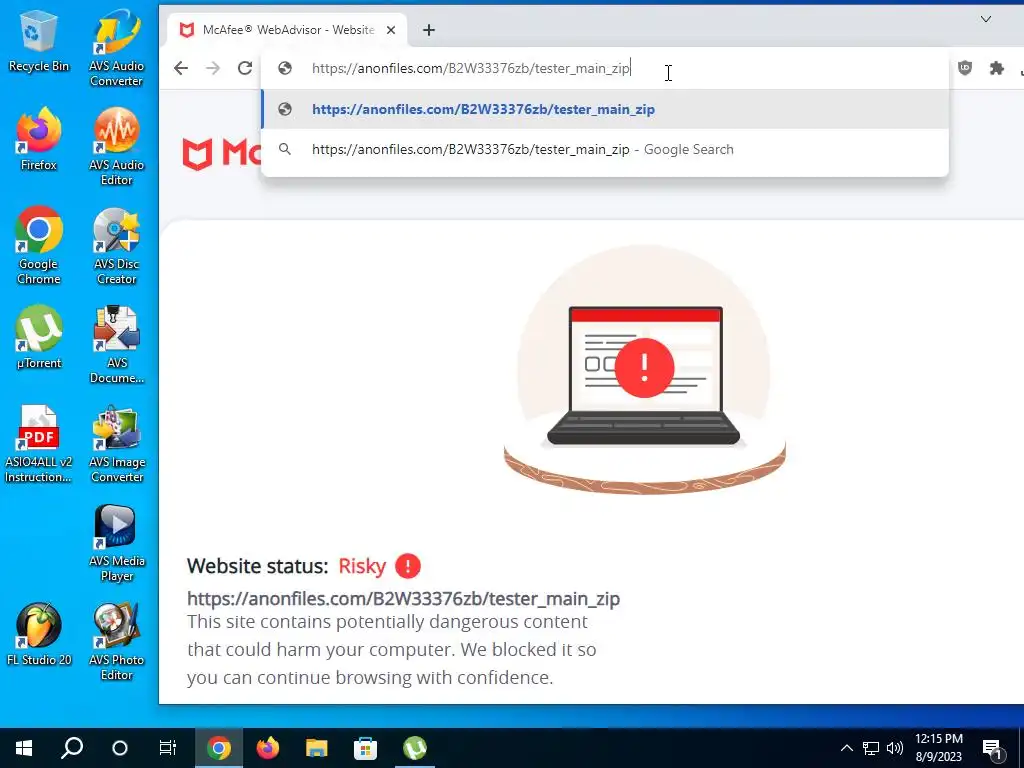Go back in Chrome browser

[x=181, y=68]
